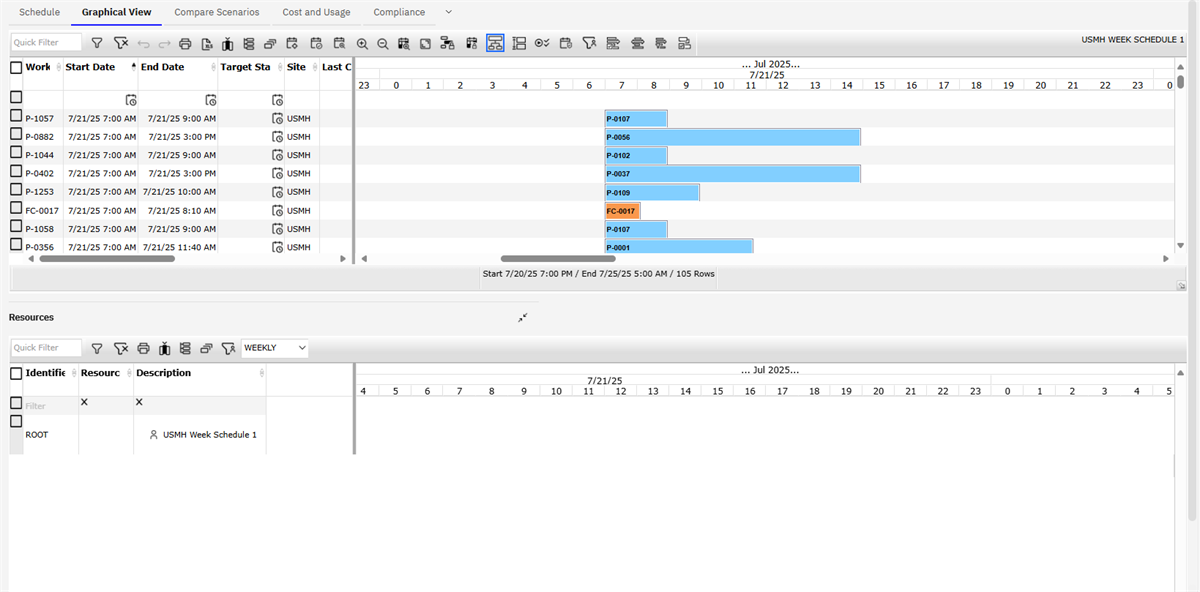Tick the checkbox next to P-1057
The image size is (1200, 592).
tap(14, 117)
